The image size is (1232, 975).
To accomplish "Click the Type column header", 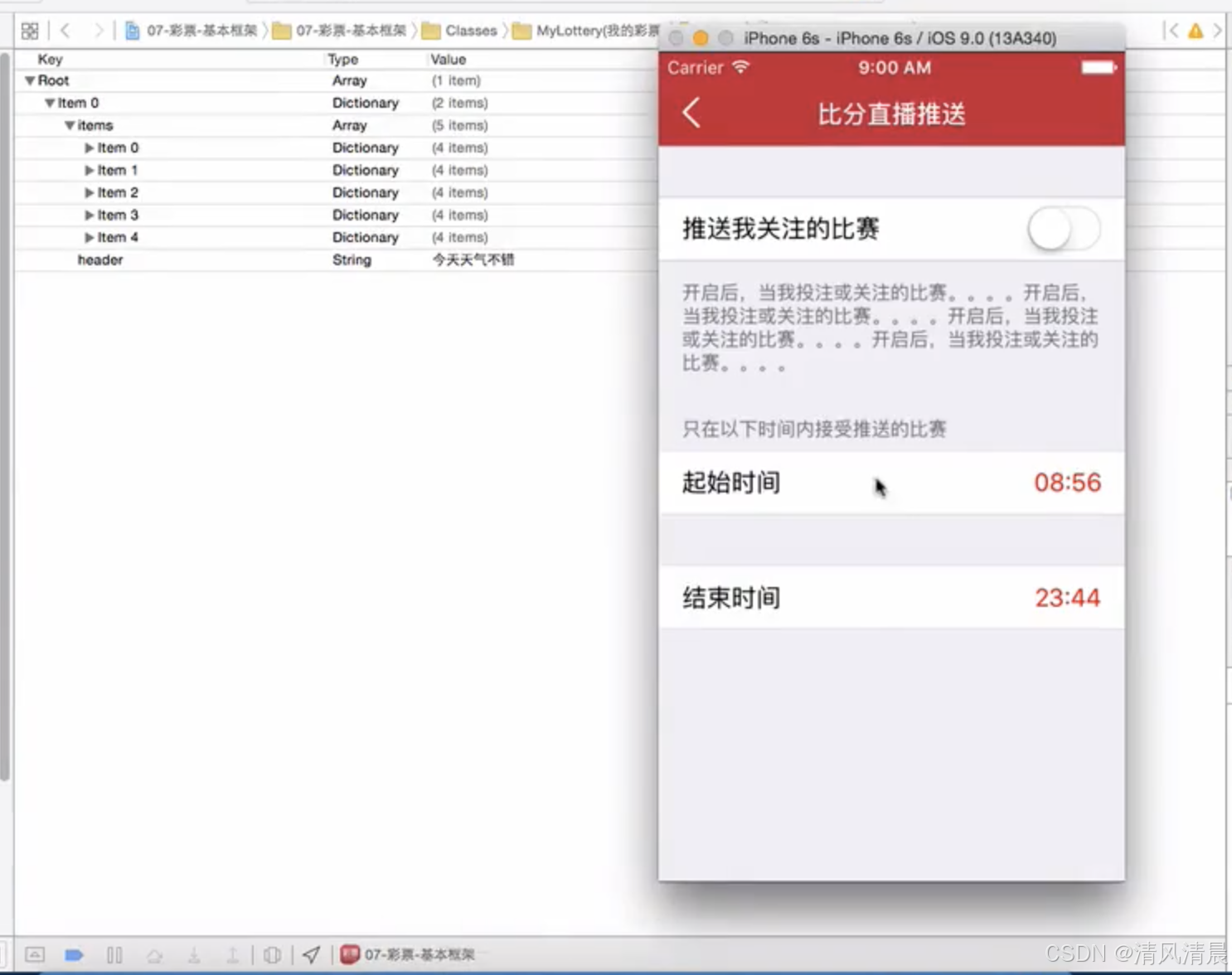I will click(342, 59).
